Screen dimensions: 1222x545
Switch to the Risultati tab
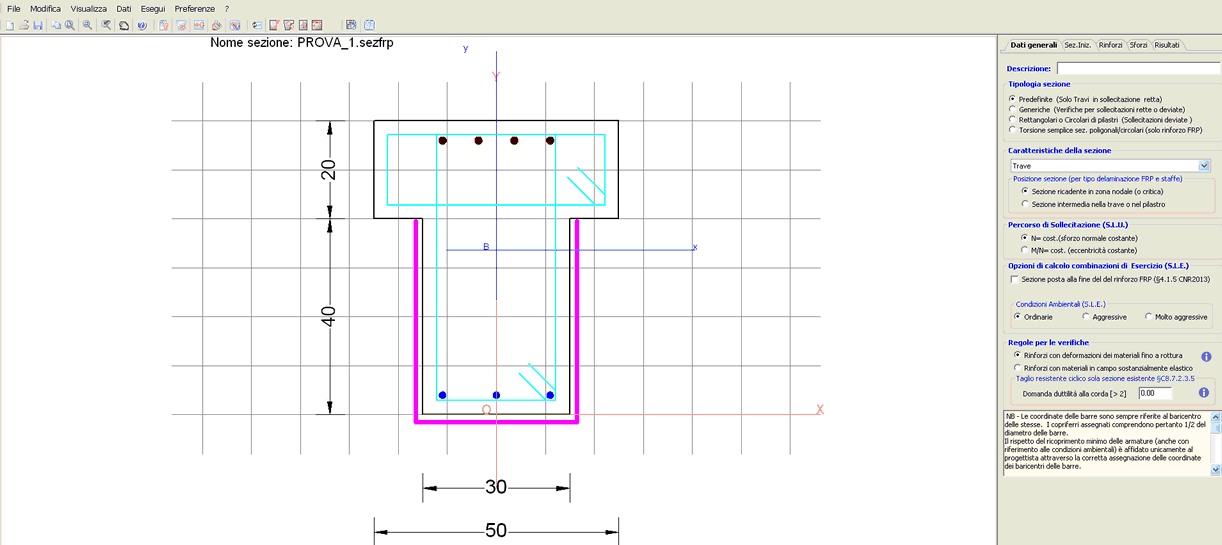coord(1167,45)
